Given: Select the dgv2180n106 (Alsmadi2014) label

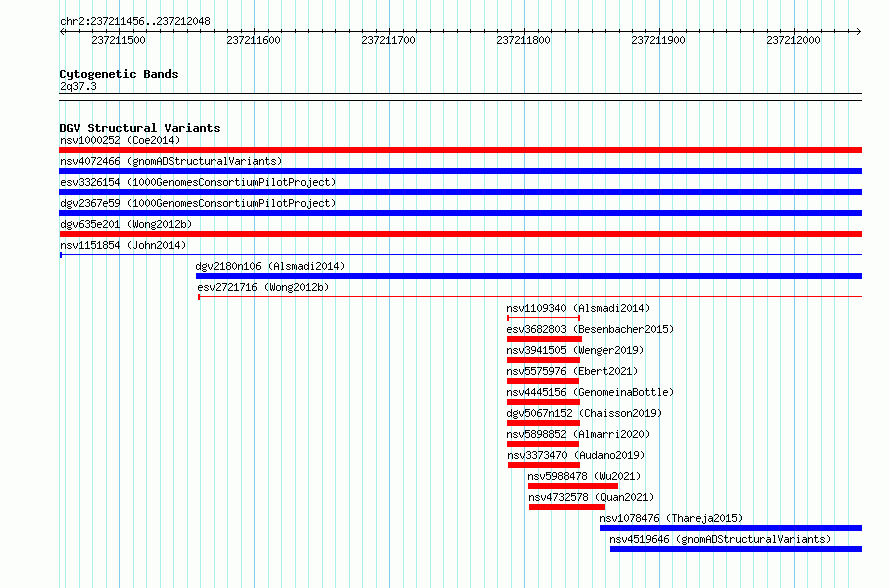Looking at the screenshot, I should click(x=270, y=266).
